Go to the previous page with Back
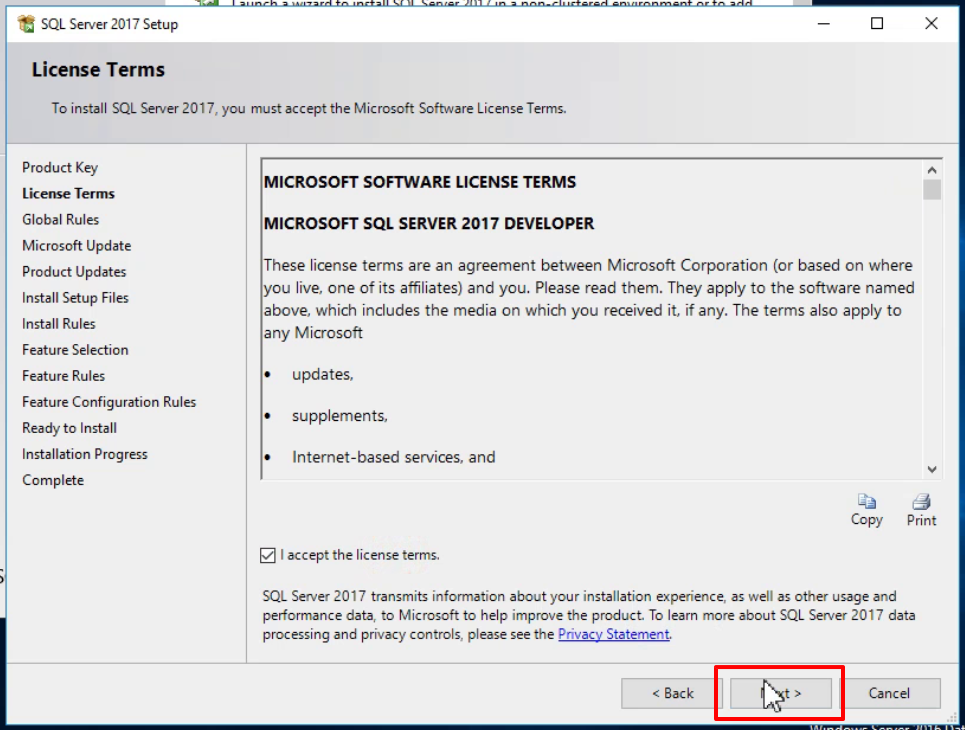The image size is (965, 730). pyautogui.click(x=672, y=693)
